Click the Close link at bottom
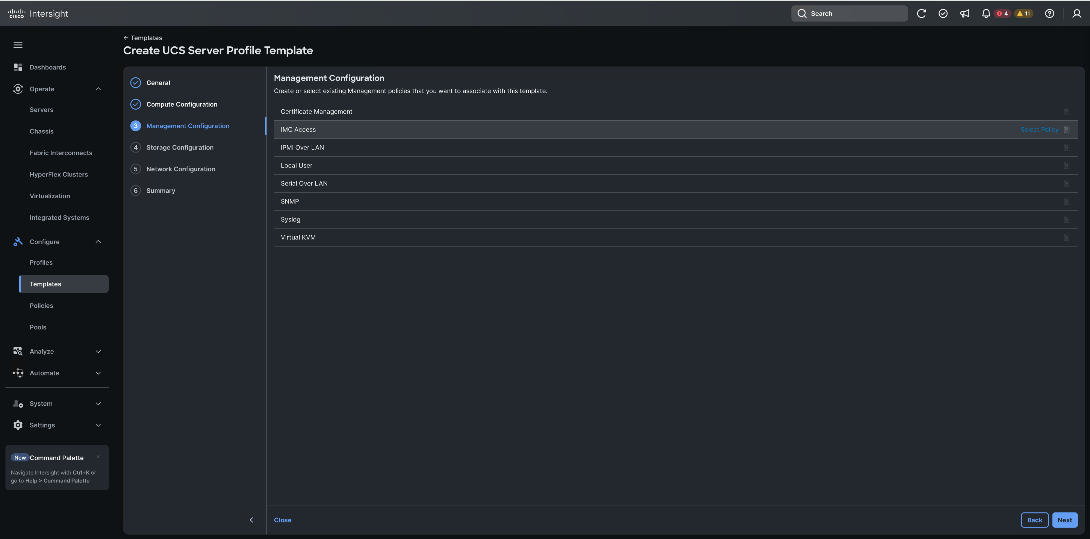Image resolution: width=1090 pixels, height=539 pixels. point(282,520)
